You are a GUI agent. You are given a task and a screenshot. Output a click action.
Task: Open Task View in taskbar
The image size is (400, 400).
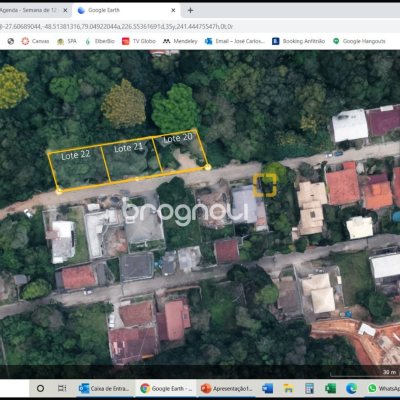tap(62, 388)
